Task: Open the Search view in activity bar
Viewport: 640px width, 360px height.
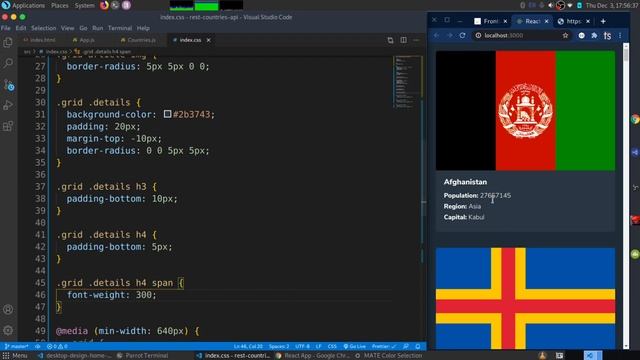Action: click(8, 63)
